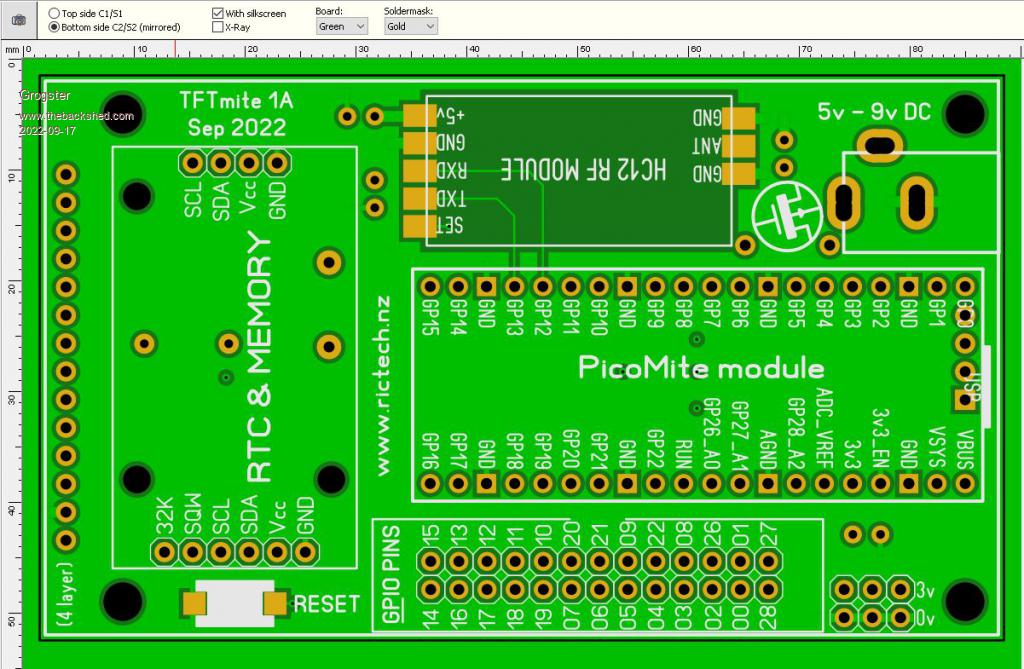Select the Top side C1/S1 option
The image size is (1024, 669).
[x=54, y=13]
